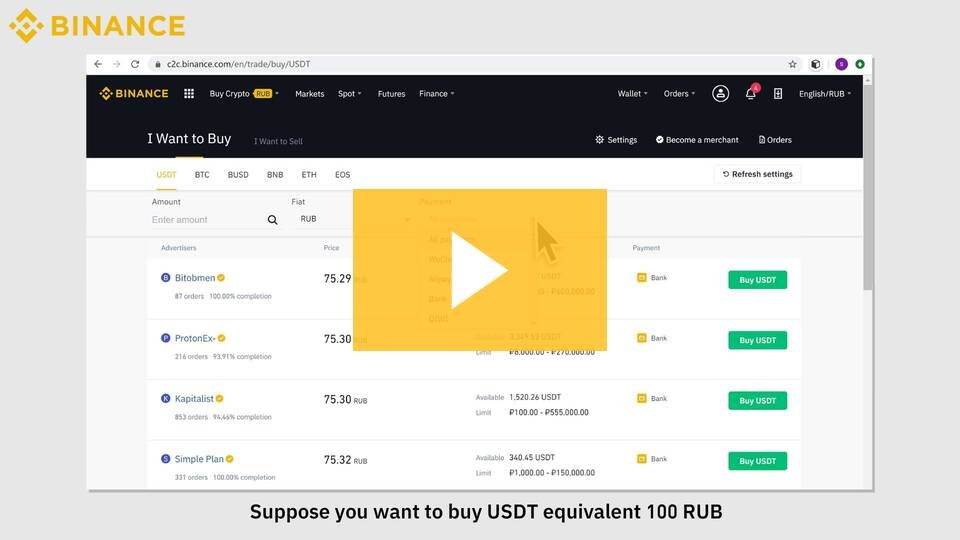Click Buy USDT for Simple Plan

pyautogui.click(x=757, y=461)
